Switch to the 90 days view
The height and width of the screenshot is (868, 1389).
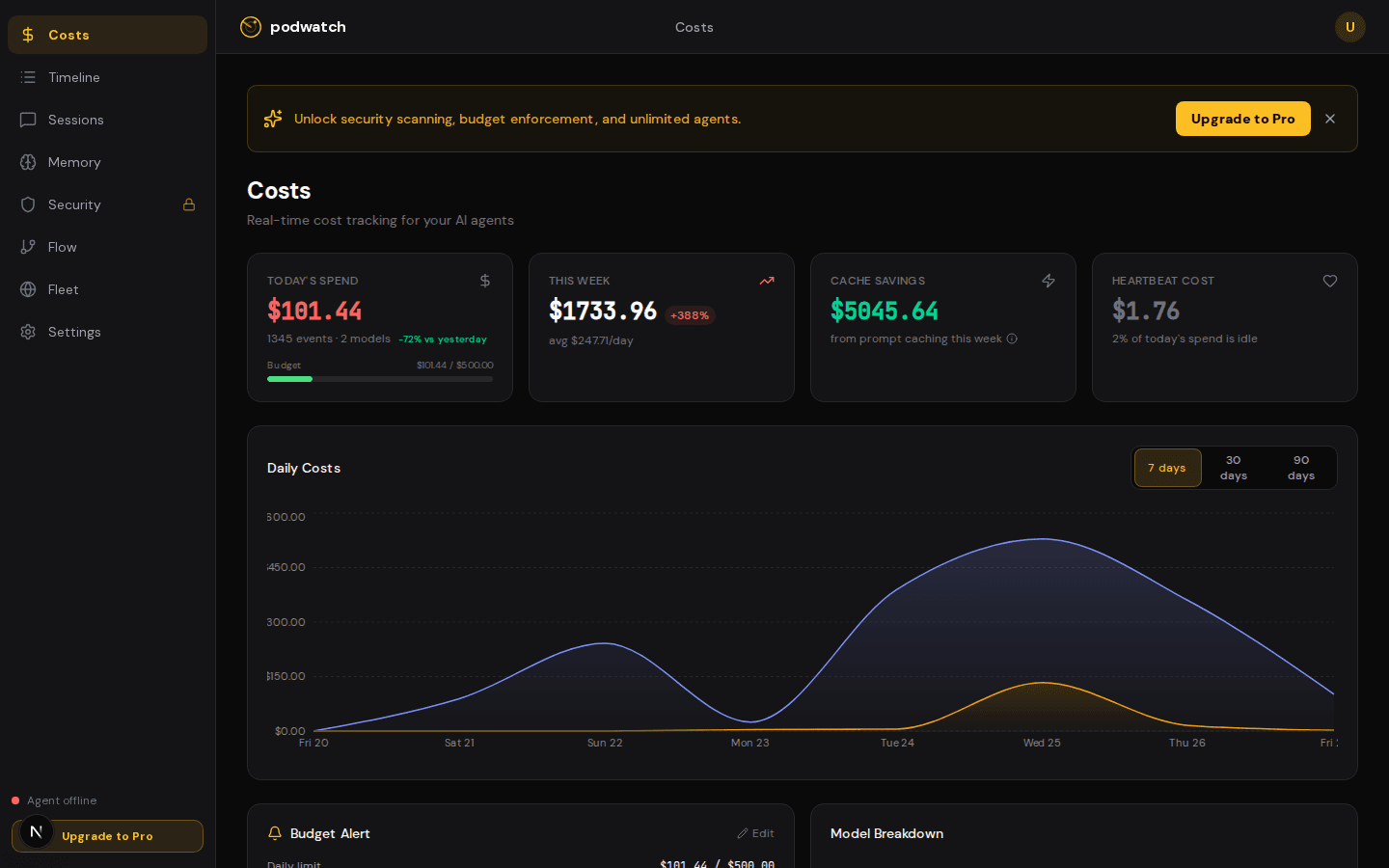tap(1301, 468)
